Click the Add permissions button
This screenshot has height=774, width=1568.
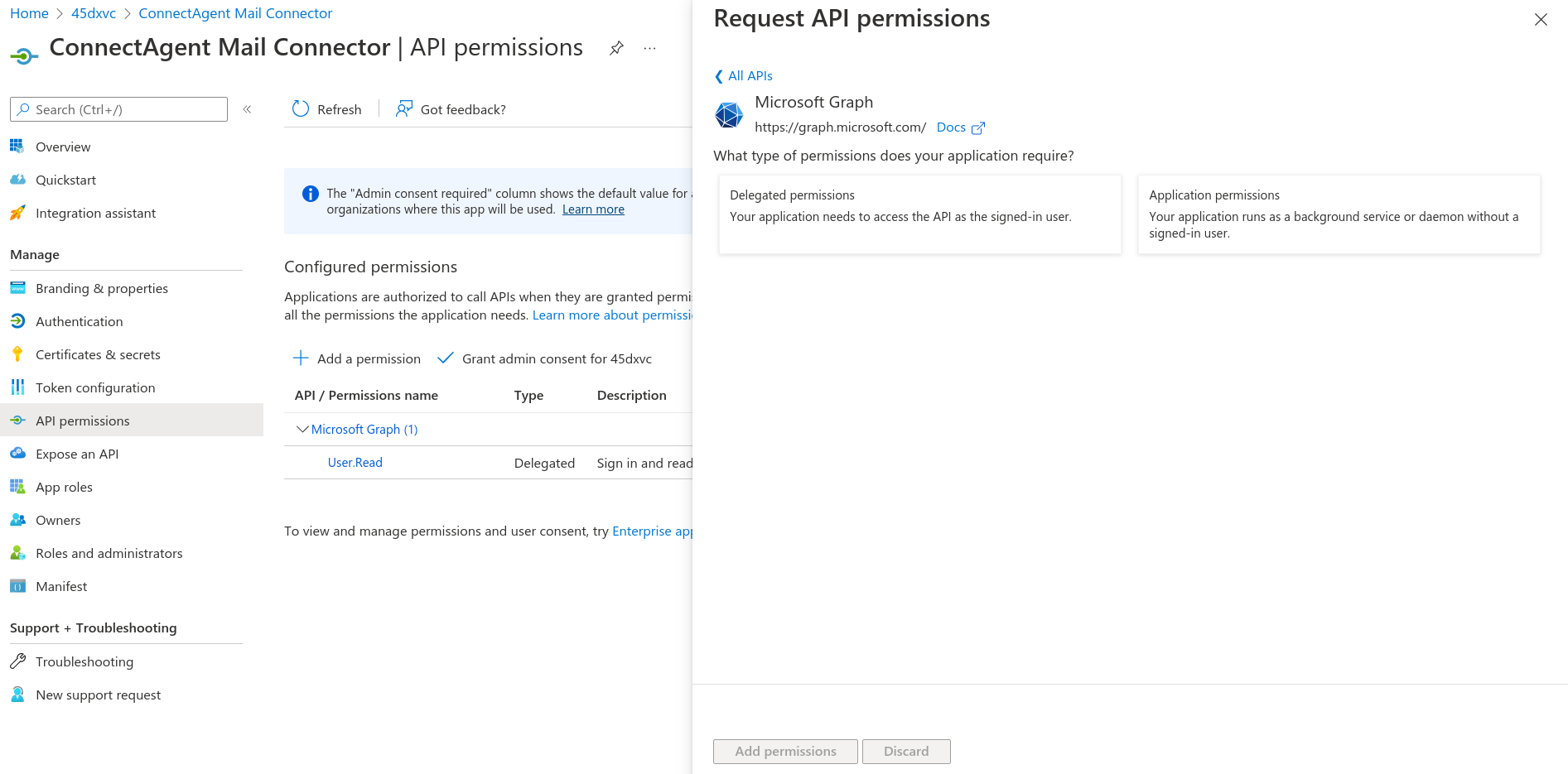point(785,752)
